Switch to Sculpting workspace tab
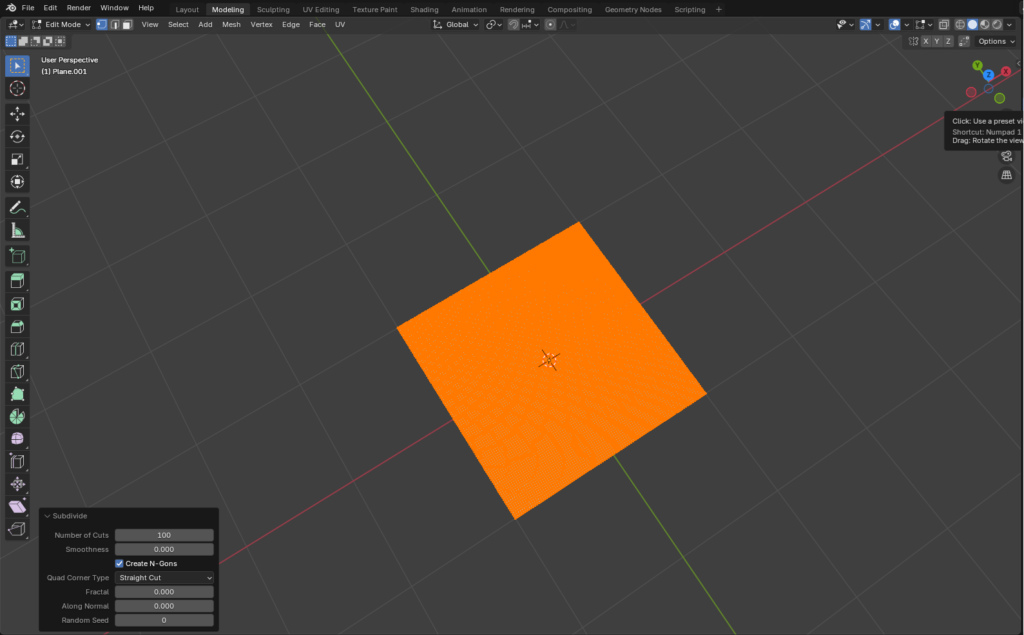The width and height of the screenshot is (1024, 635). [273, 9]
